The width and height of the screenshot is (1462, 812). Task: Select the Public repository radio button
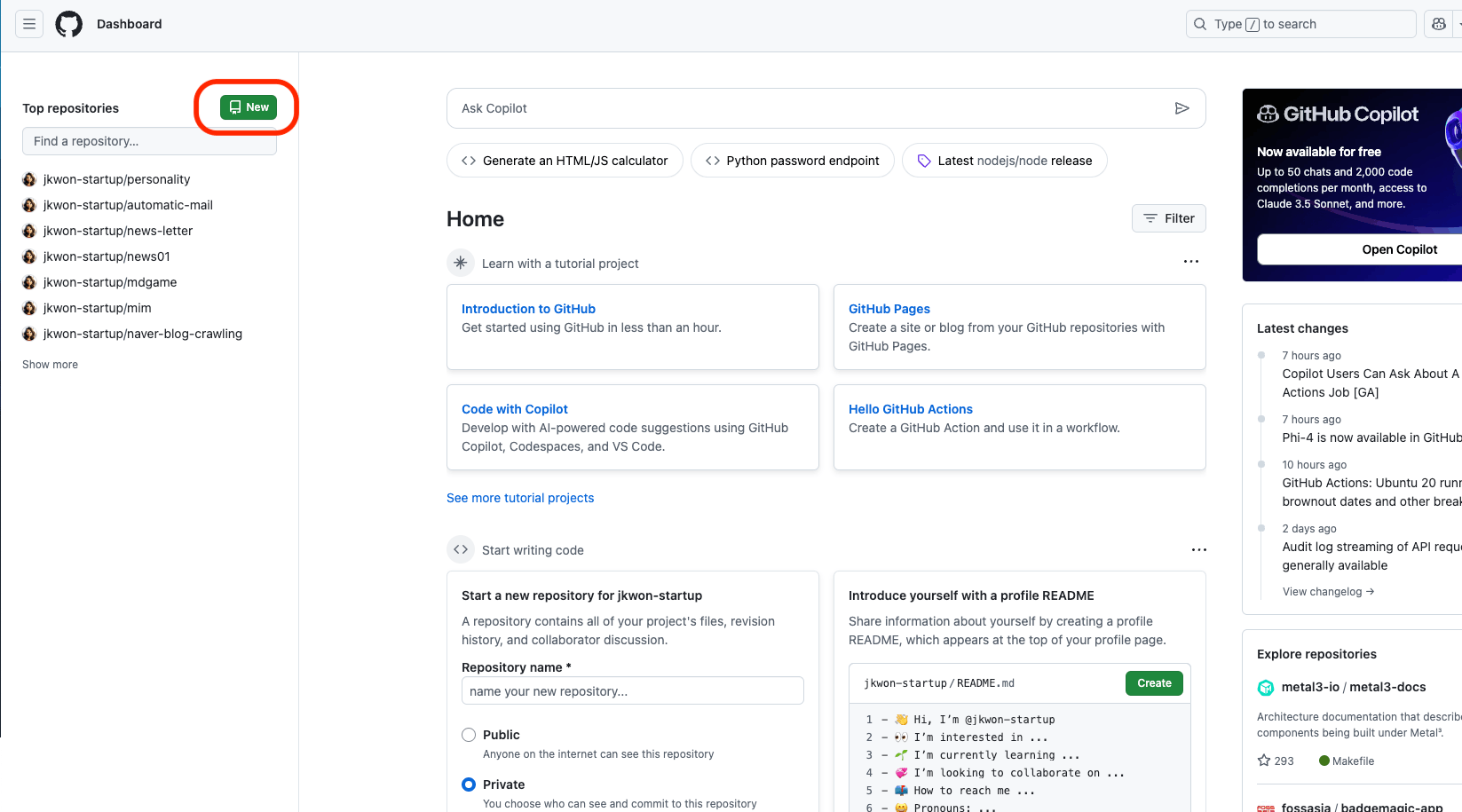(469, 735)
